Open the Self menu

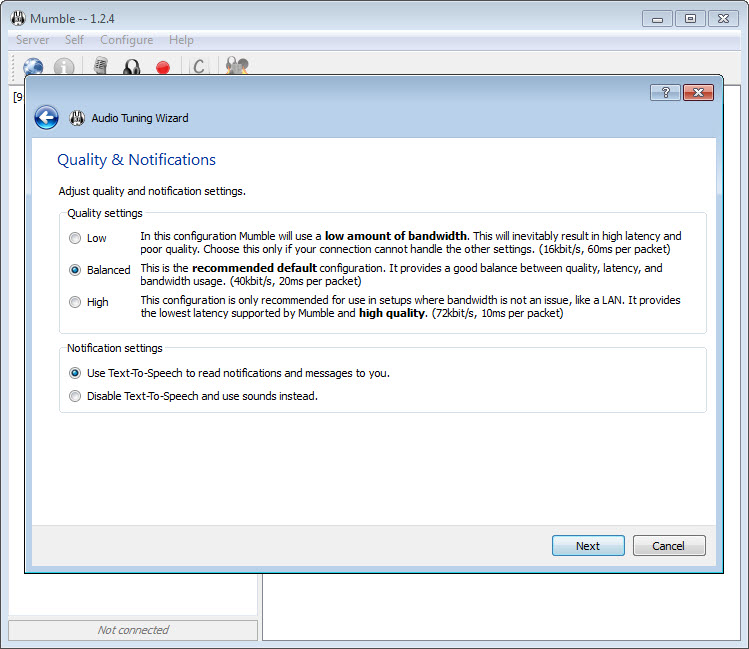point(74,40)
